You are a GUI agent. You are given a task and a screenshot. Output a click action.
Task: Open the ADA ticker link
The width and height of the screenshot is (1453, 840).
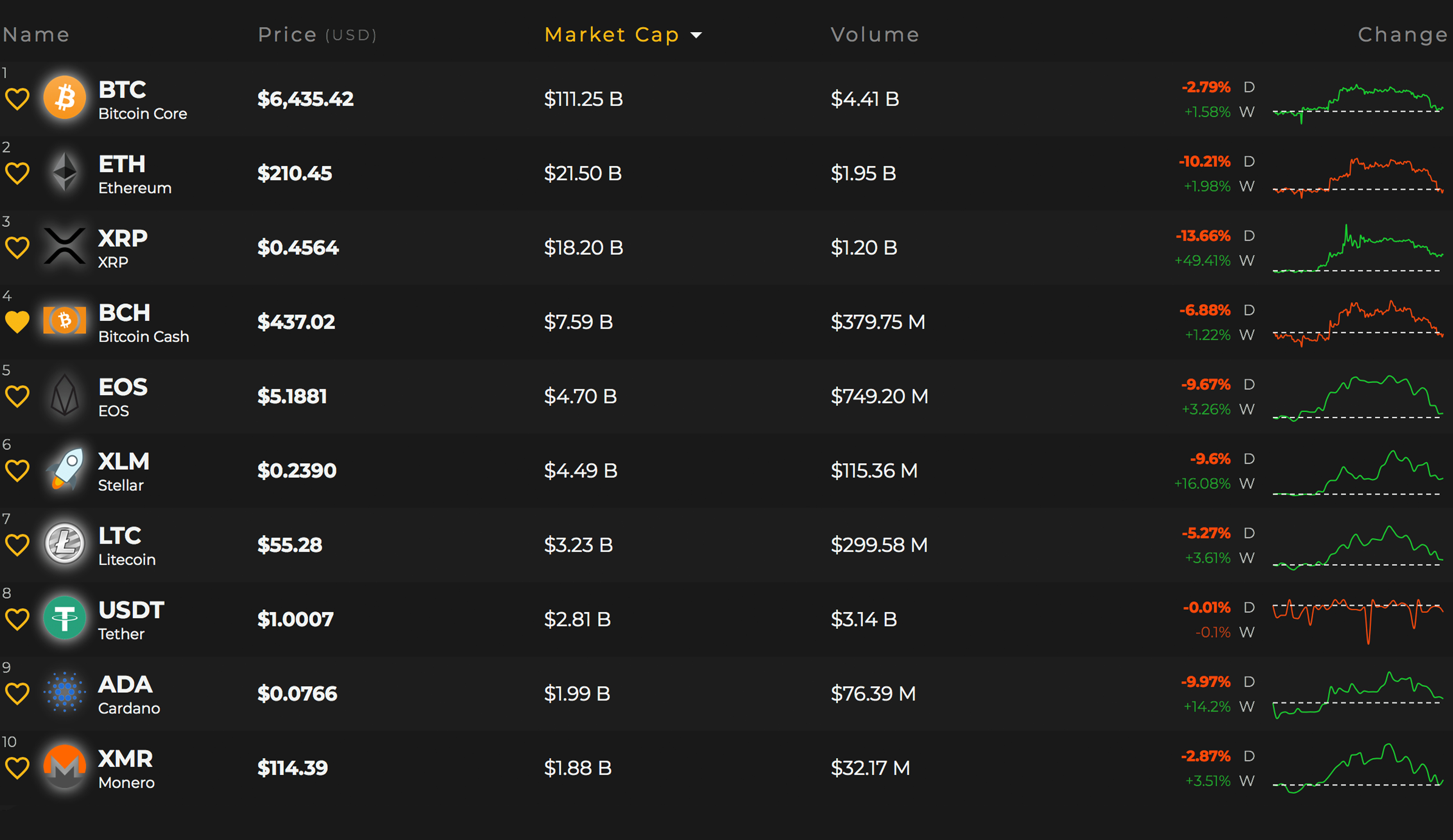125,685
